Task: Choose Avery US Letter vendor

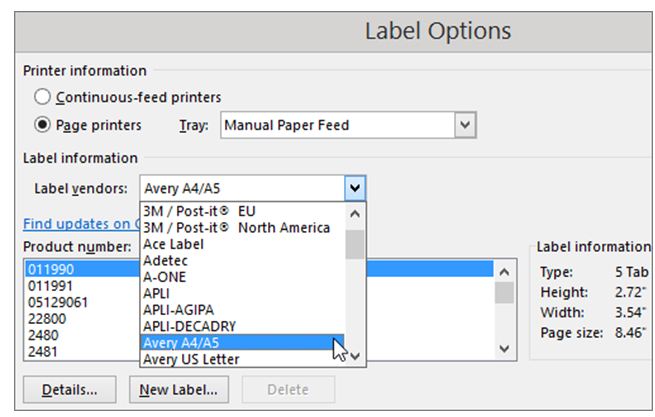Action: [242, 359]
